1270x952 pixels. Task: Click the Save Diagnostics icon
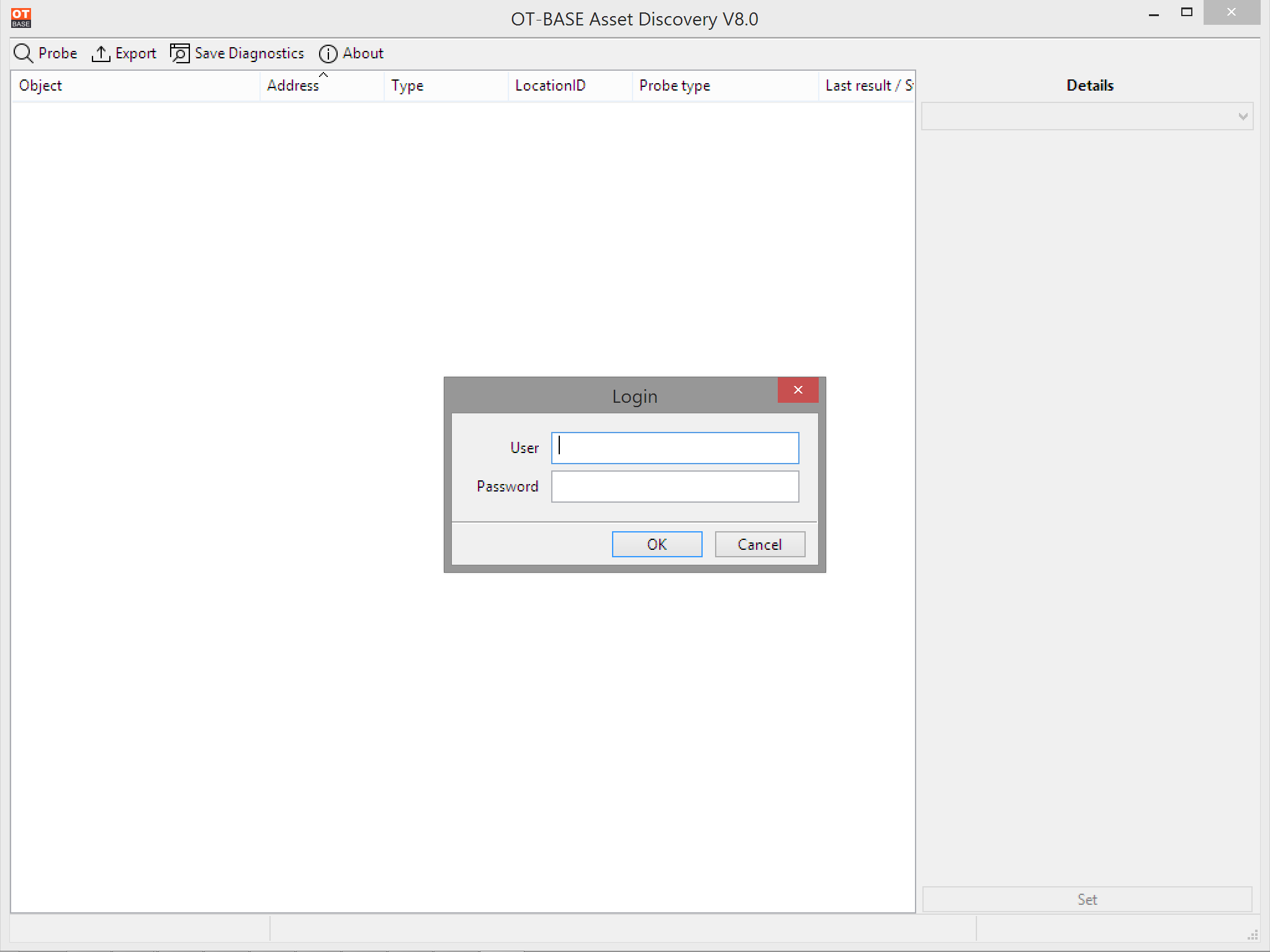click(180, 53)
